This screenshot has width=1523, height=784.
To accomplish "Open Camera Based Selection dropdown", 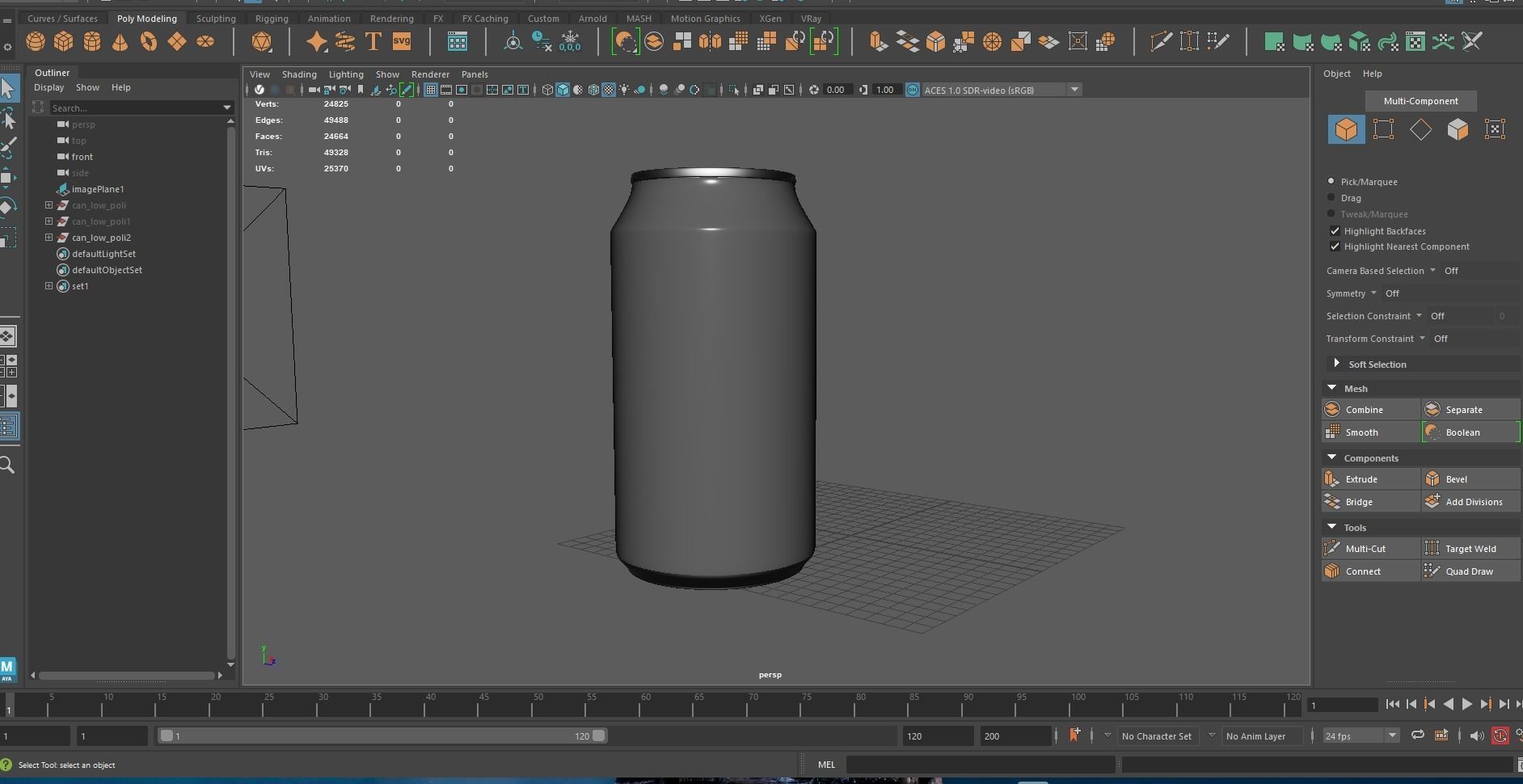I will pyautogui.click(x=1432, y=271).
